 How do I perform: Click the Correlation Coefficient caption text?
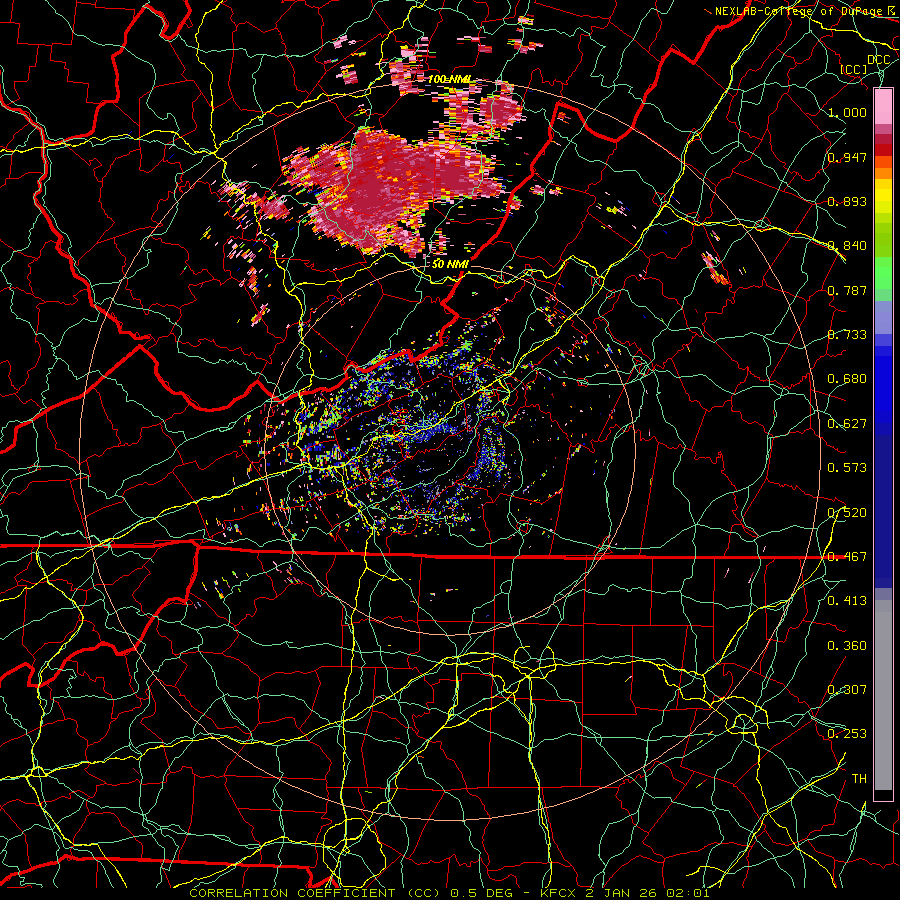pyautogui.click(x=449, y=893)
